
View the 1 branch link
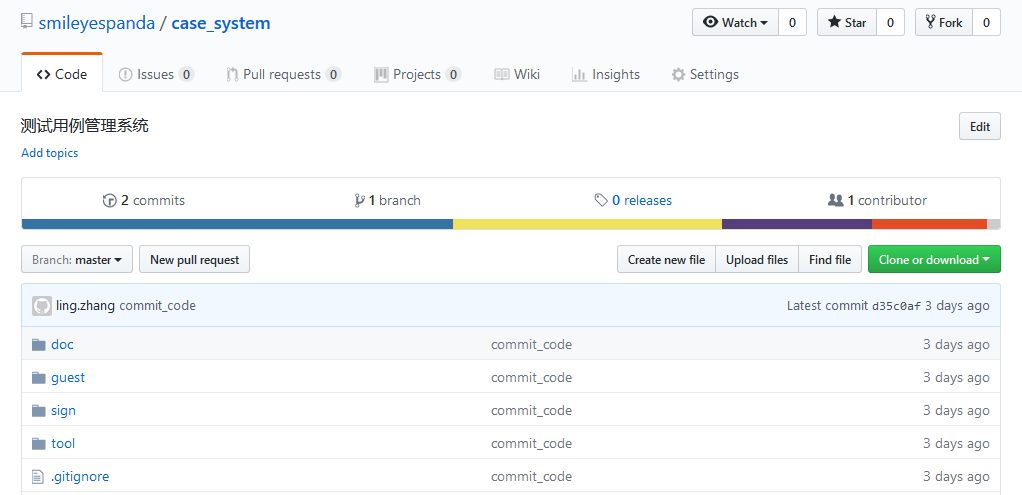387,200
